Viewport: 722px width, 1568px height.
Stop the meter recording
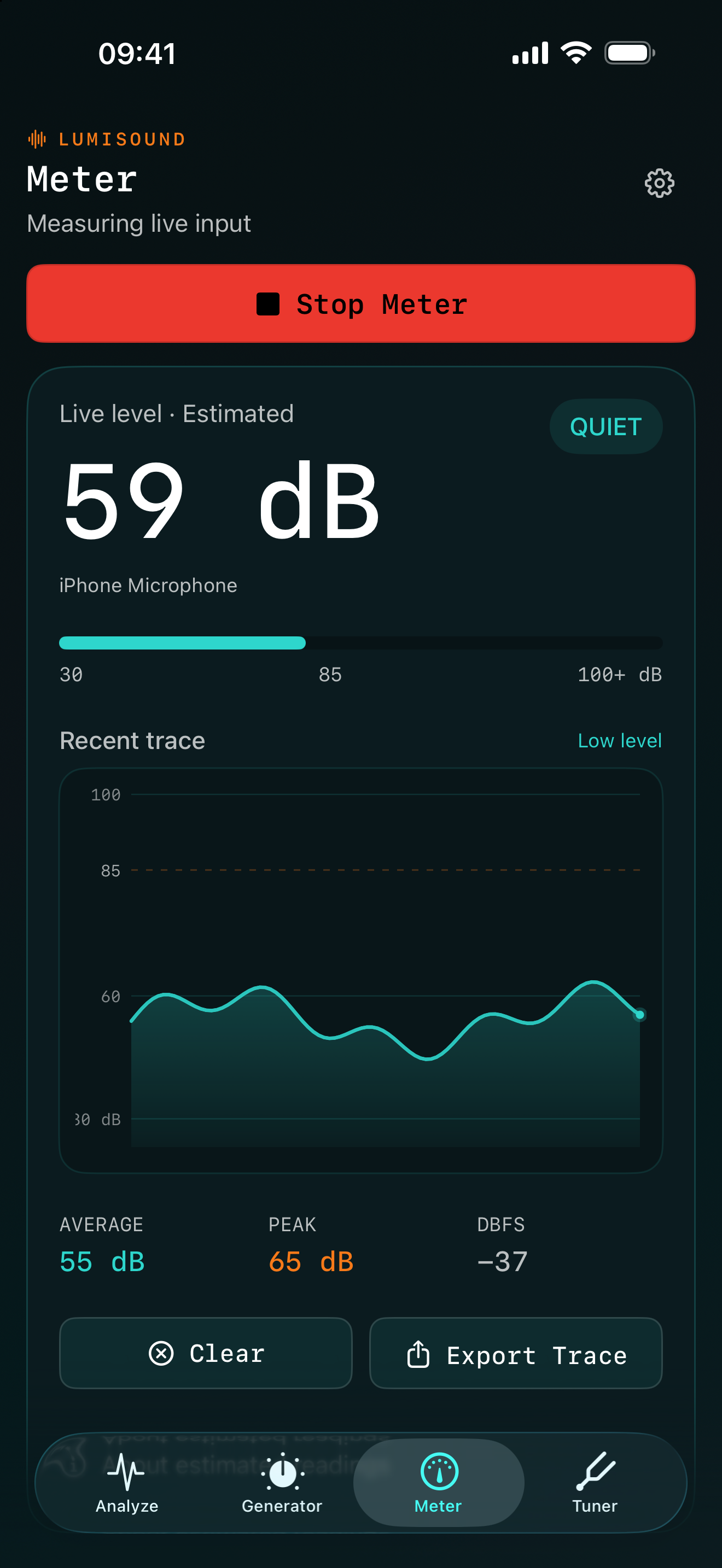click(x=361, y=304)
